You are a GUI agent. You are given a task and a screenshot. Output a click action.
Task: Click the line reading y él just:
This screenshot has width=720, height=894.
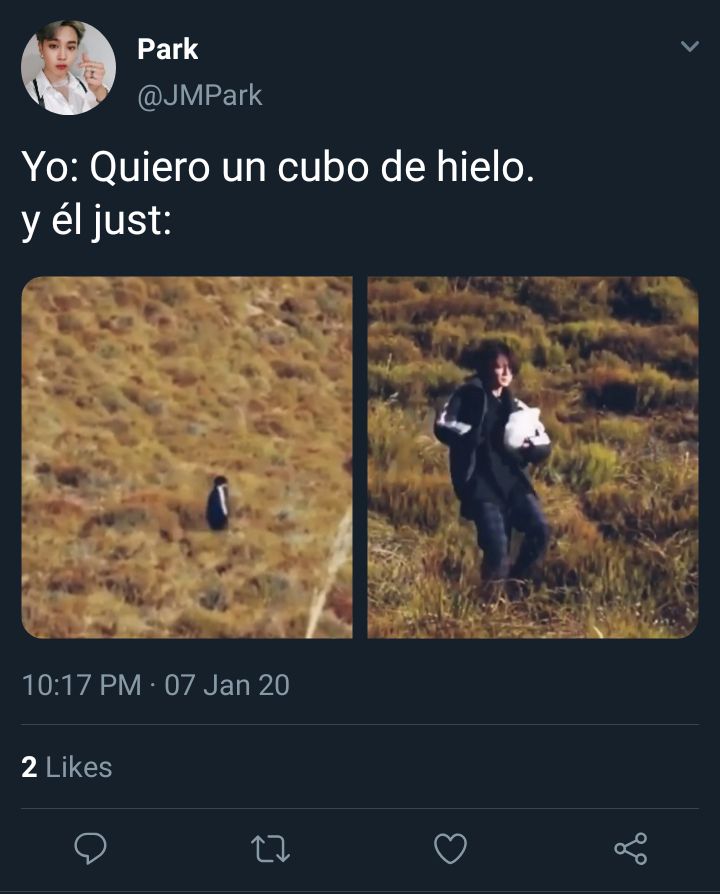(96, 222)
